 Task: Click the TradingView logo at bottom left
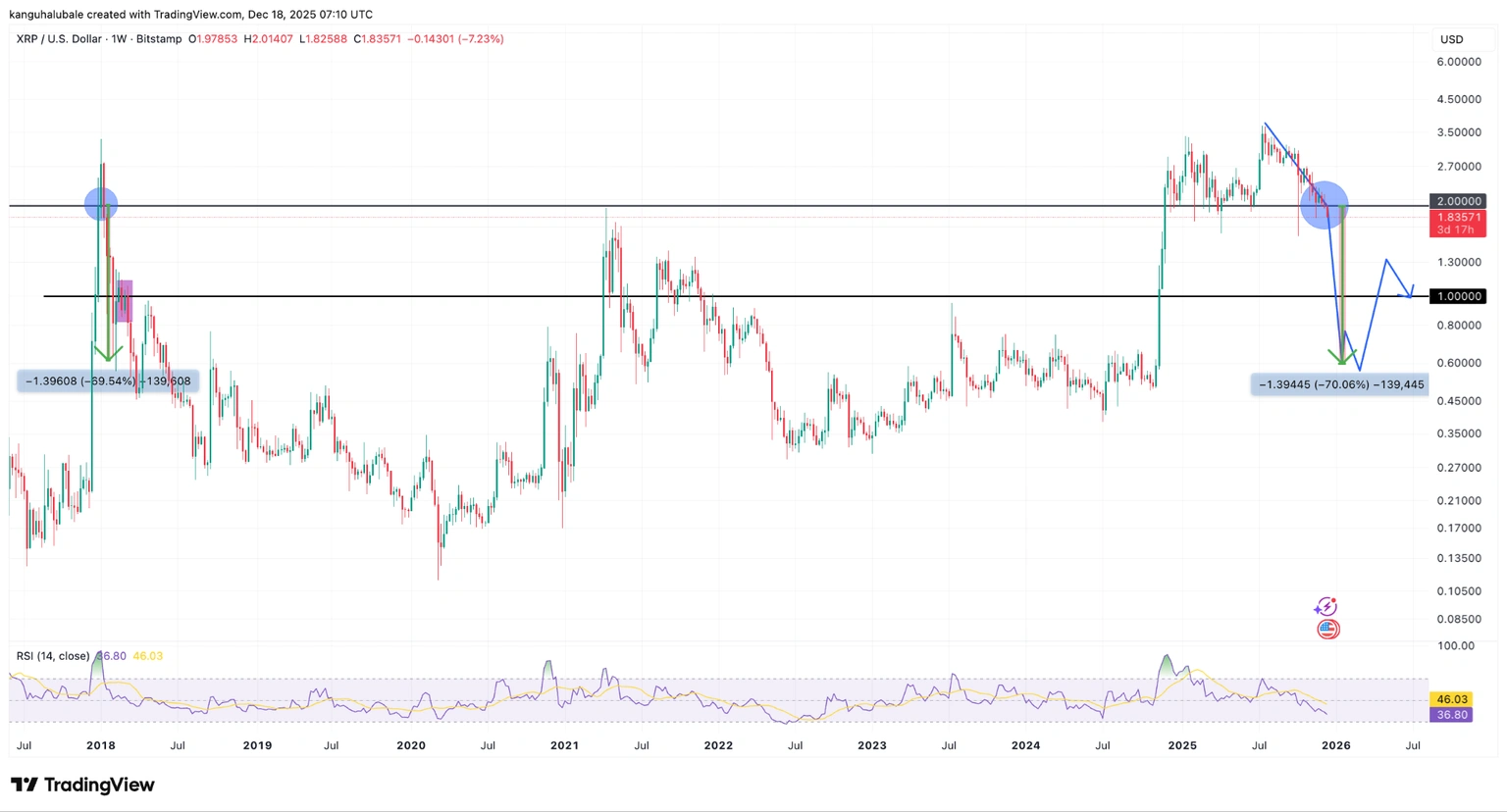[x=83, y=785]
